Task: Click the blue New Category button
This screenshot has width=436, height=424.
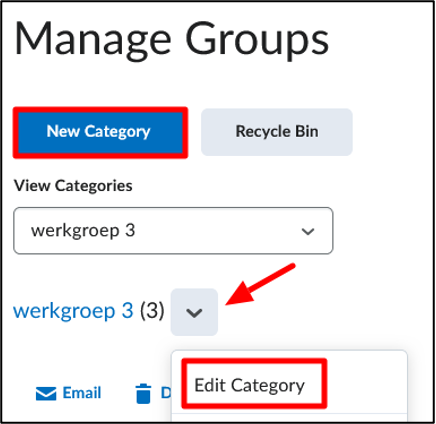Action: [100, 132]
